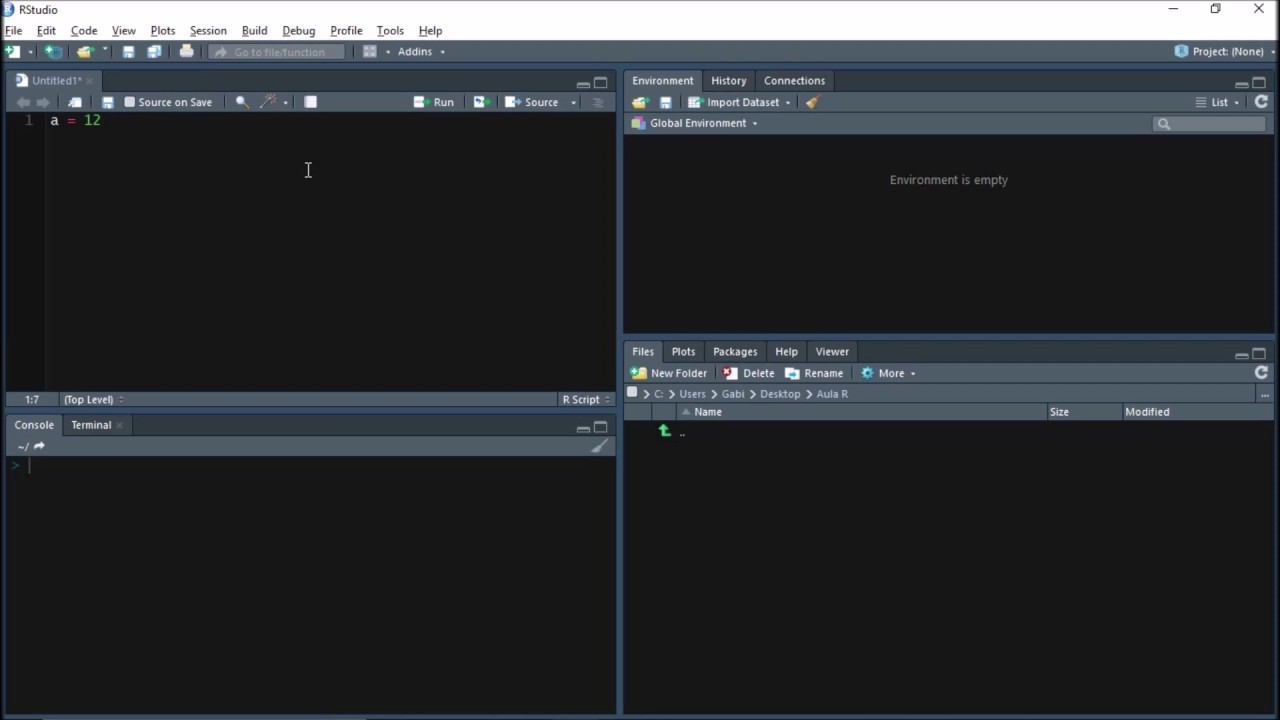Click the Open File folder icon

(85, 51)
